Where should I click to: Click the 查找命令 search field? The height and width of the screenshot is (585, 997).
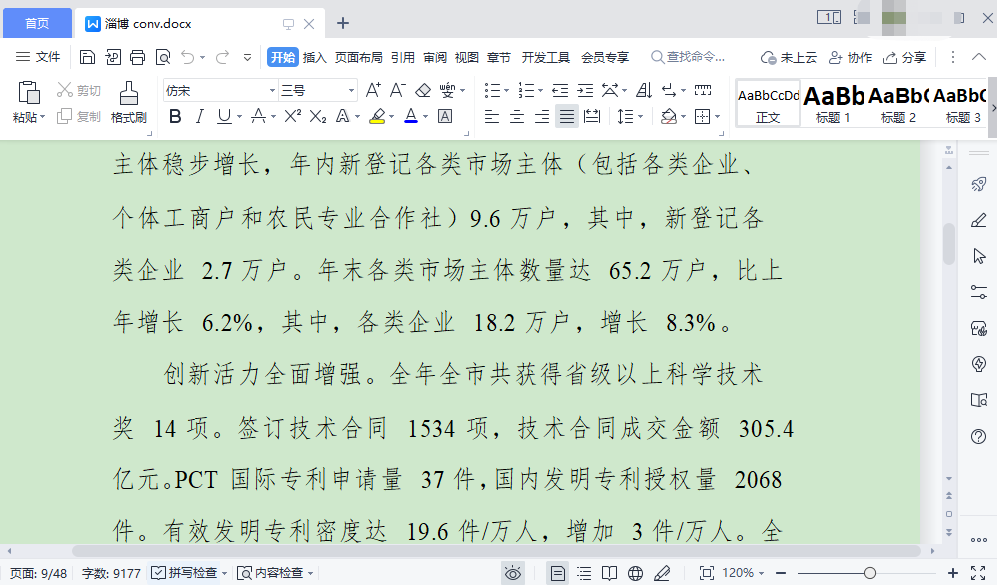(x=688, y=57)
